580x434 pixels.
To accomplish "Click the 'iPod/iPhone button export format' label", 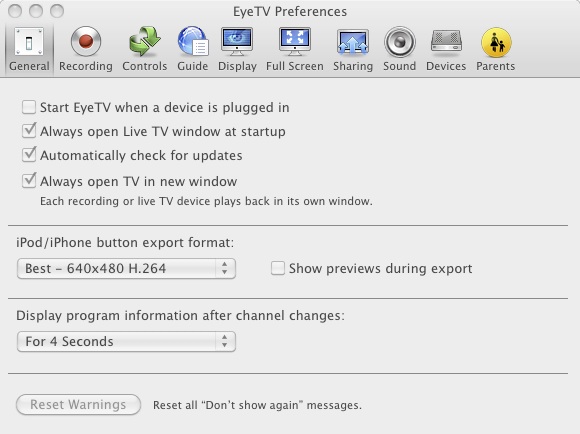I will 125,243.
